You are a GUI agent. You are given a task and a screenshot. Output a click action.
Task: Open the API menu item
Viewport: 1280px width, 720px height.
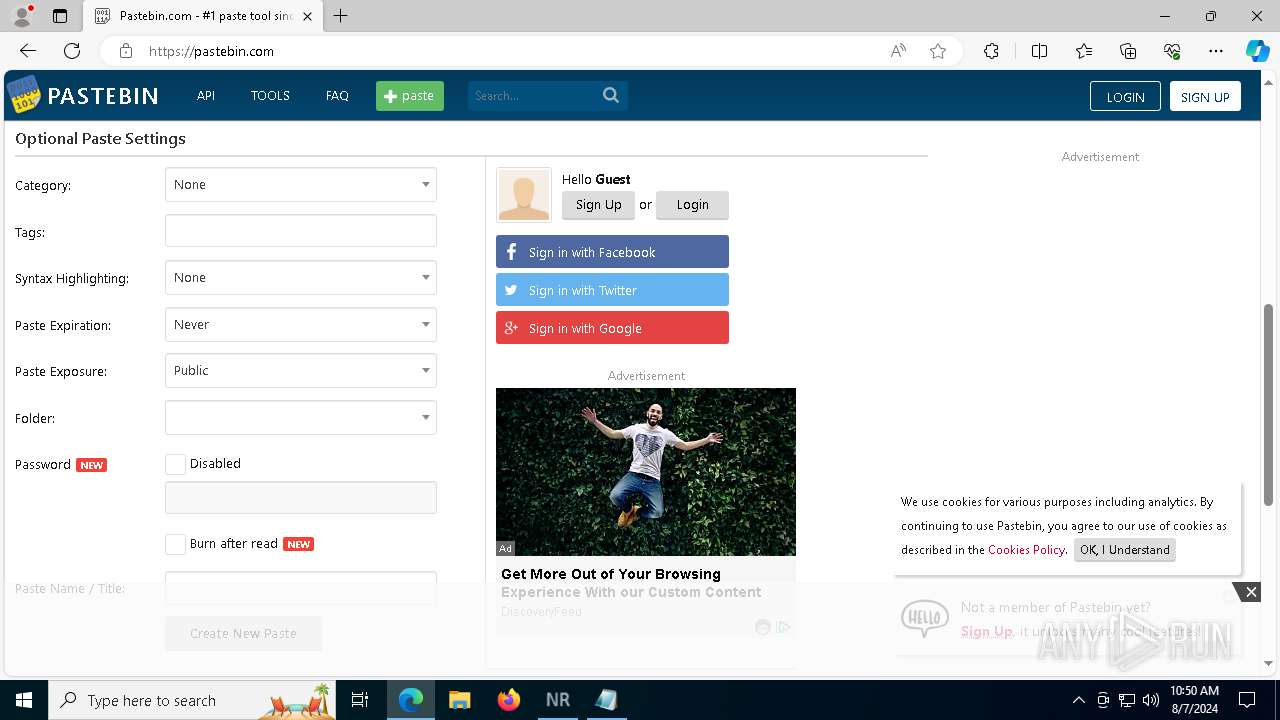(x=206, y=96)
